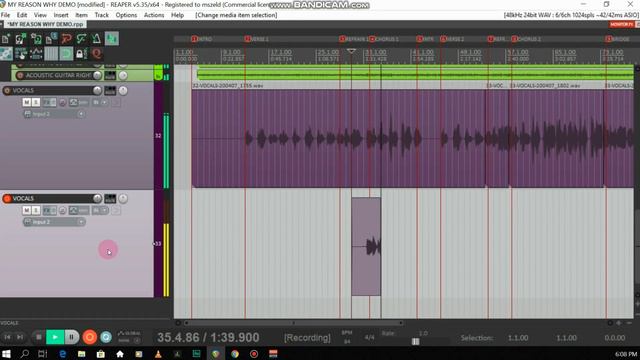Open the Actions menu
This screenshot has height=360, width=640.
point(154,15)
